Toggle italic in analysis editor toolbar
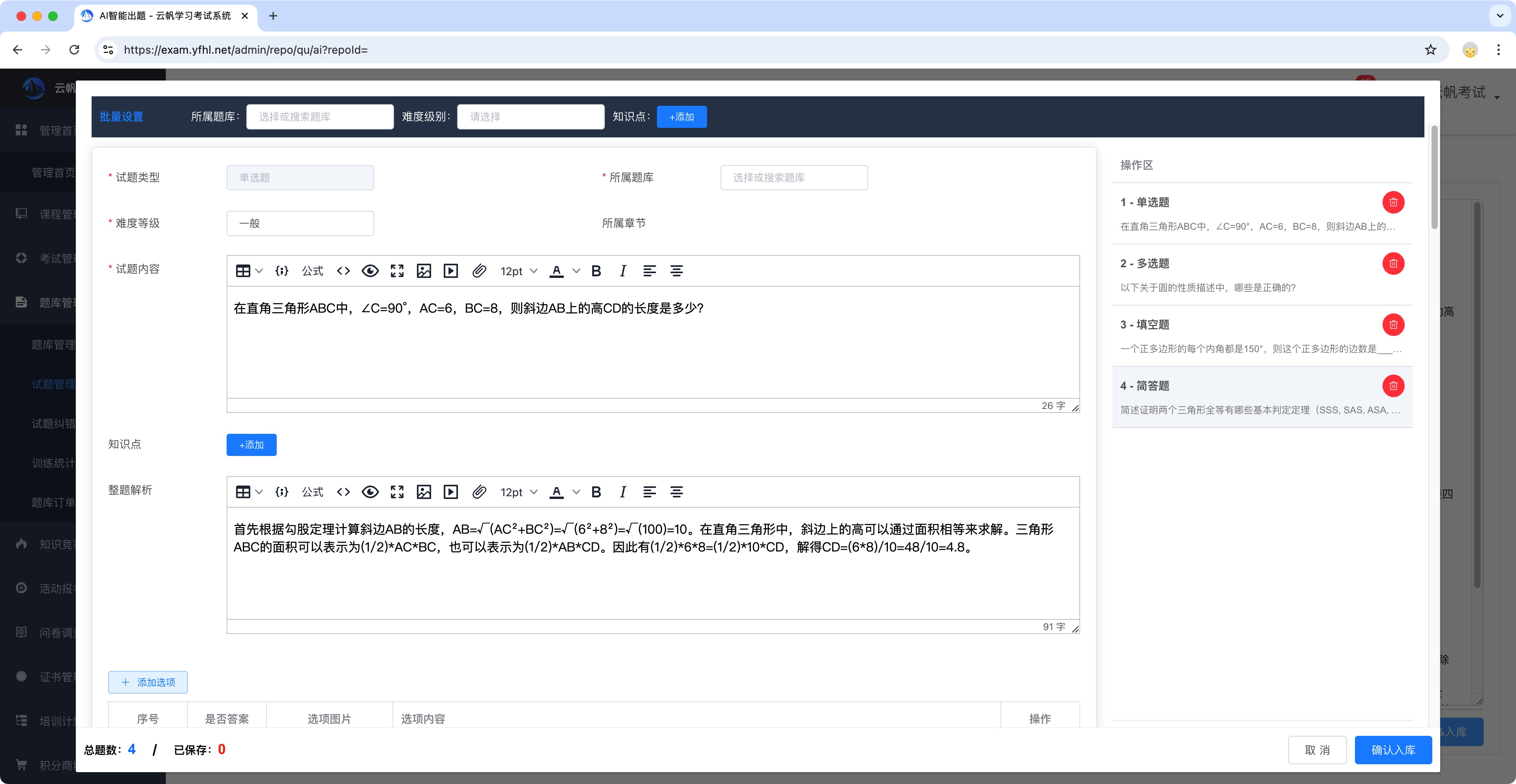Image resolution: width=1516 pixels, height=784 pixels. (623, 492)
